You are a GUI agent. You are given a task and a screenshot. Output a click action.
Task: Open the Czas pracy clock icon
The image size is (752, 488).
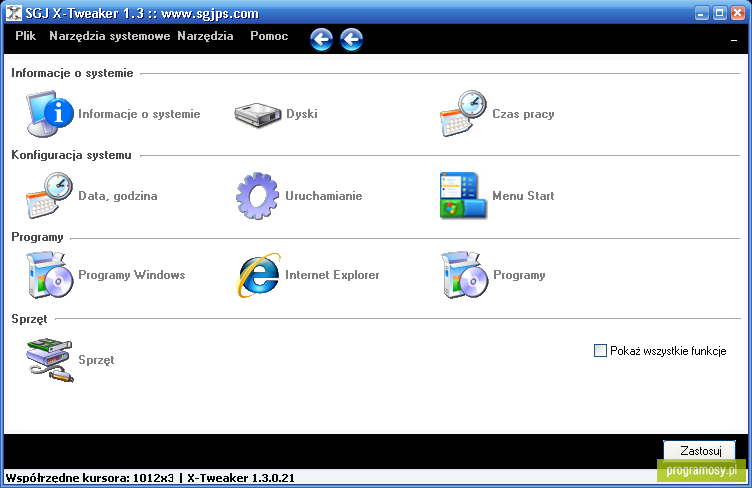[x=463, y=114]
